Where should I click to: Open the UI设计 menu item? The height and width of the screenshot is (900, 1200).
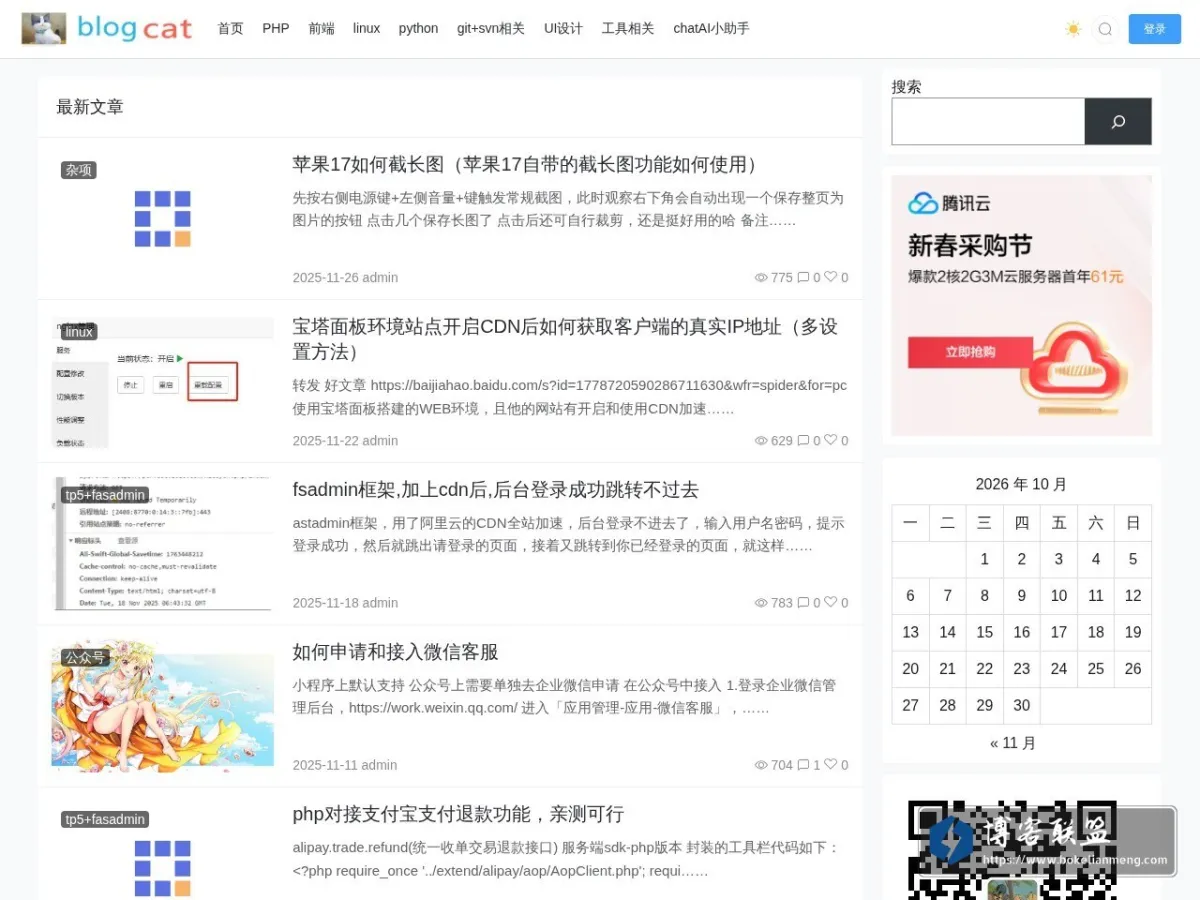563,28
